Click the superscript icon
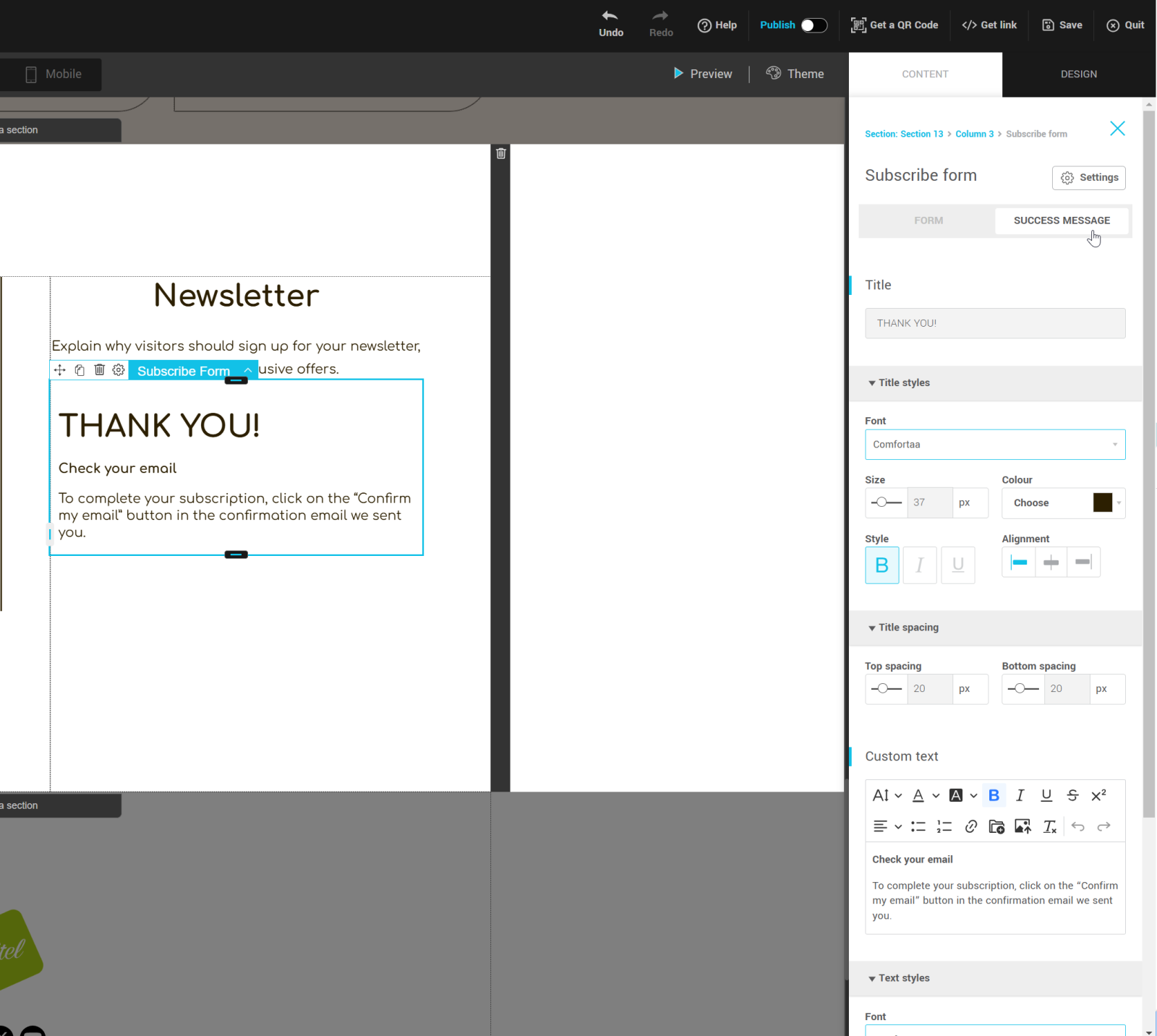1157x1036 pixels. coord(1098,795)
